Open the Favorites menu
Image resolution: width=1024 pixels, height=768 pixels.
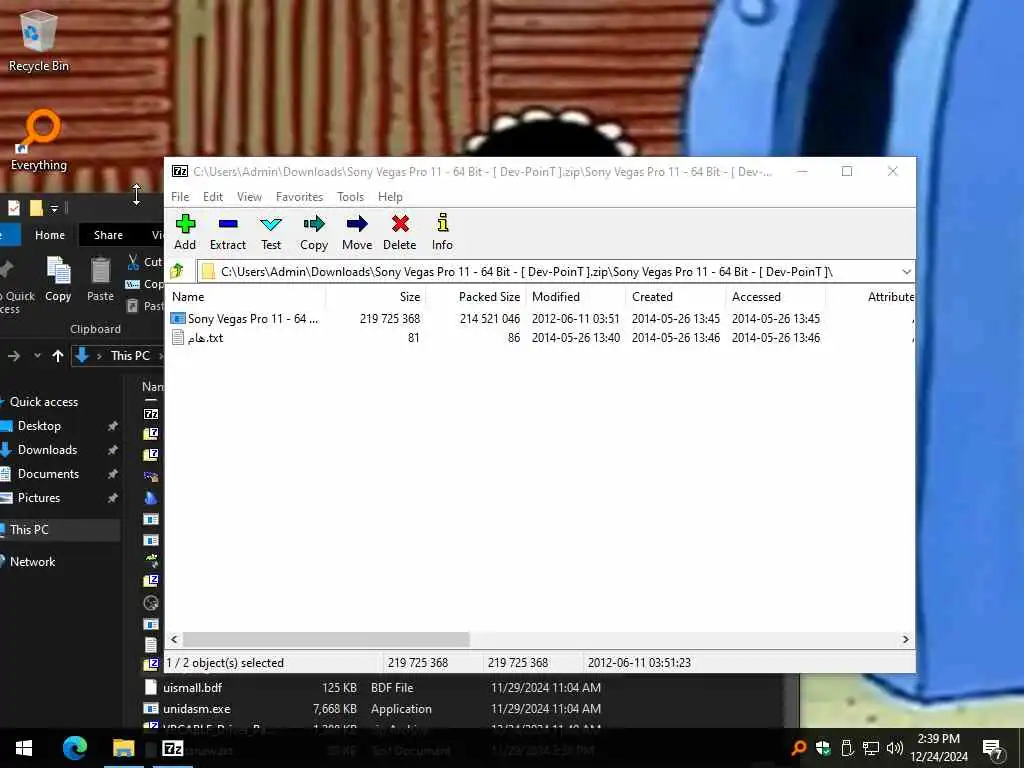tap(299, 197)
